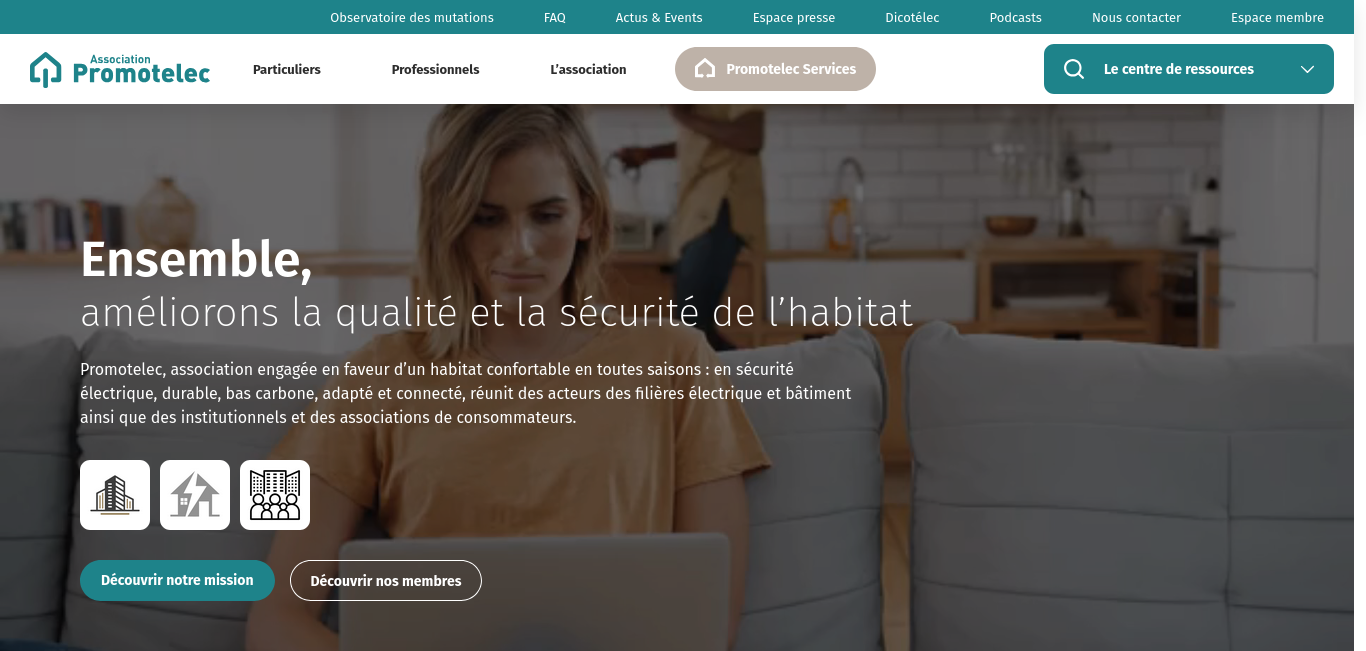Select the house with lightning bolt icon
Image resolution: width=1366 pixels, height=651 pixels.
point(195,495)
